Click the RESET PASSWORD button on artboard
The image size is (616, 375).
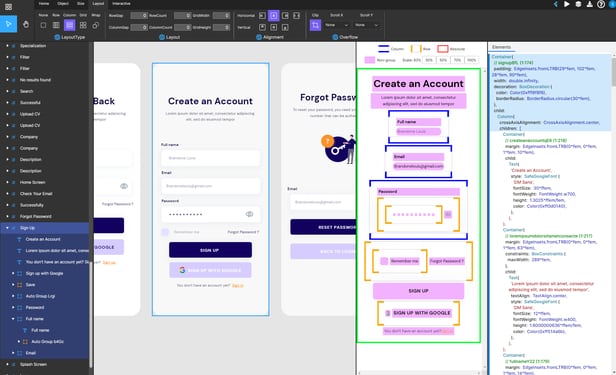click(x=323, y=227)
